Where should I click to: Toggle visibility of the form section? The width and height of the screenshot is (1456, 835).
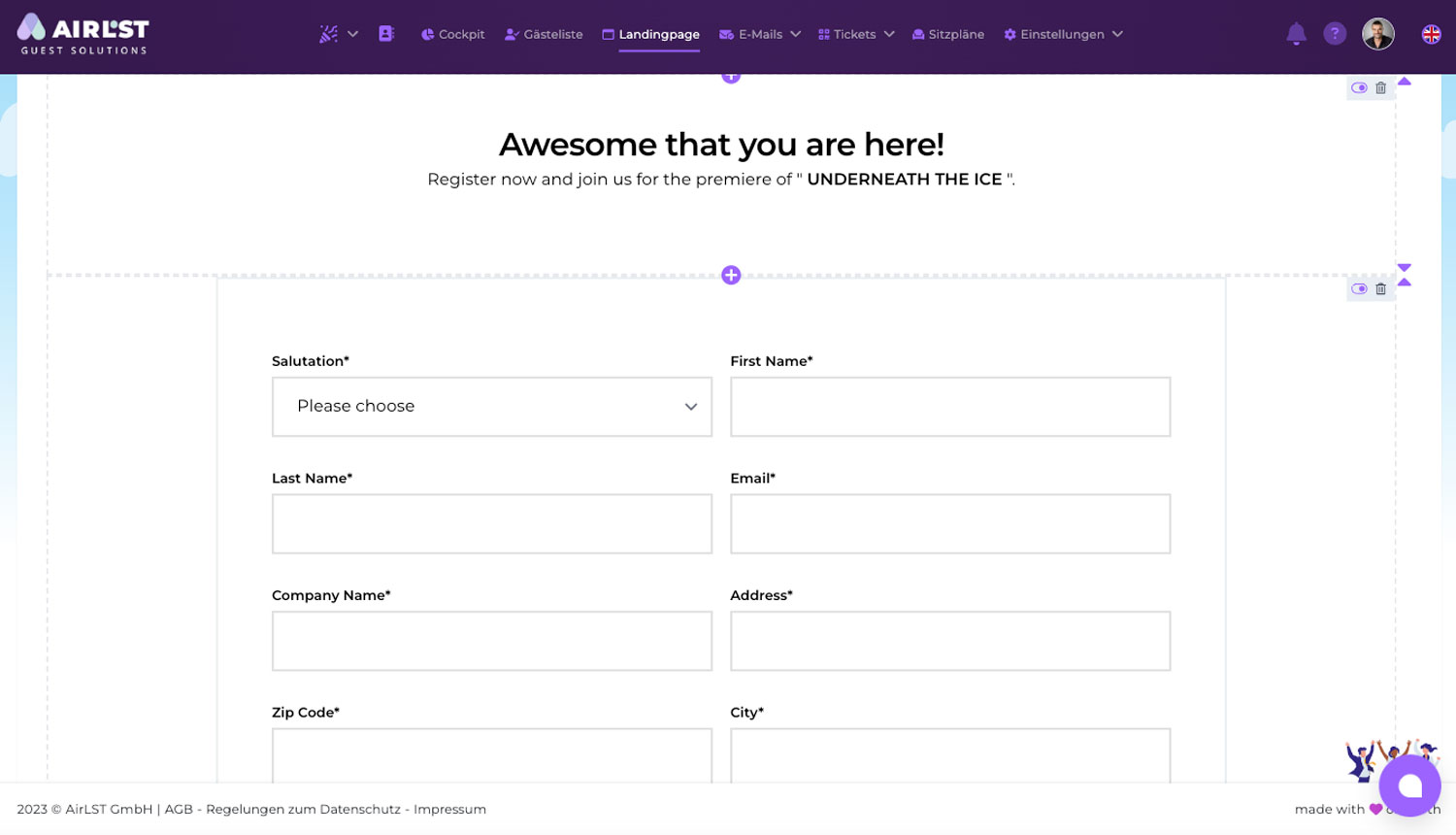1359,289
